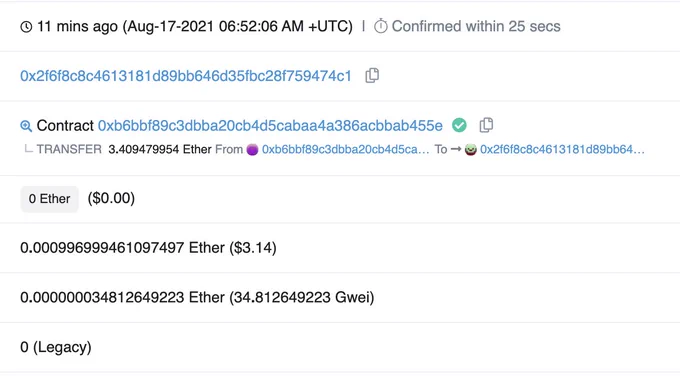Click the gas price 34.812649223 Gwei text
Viewport: 680px width, 378px height.
301,297
